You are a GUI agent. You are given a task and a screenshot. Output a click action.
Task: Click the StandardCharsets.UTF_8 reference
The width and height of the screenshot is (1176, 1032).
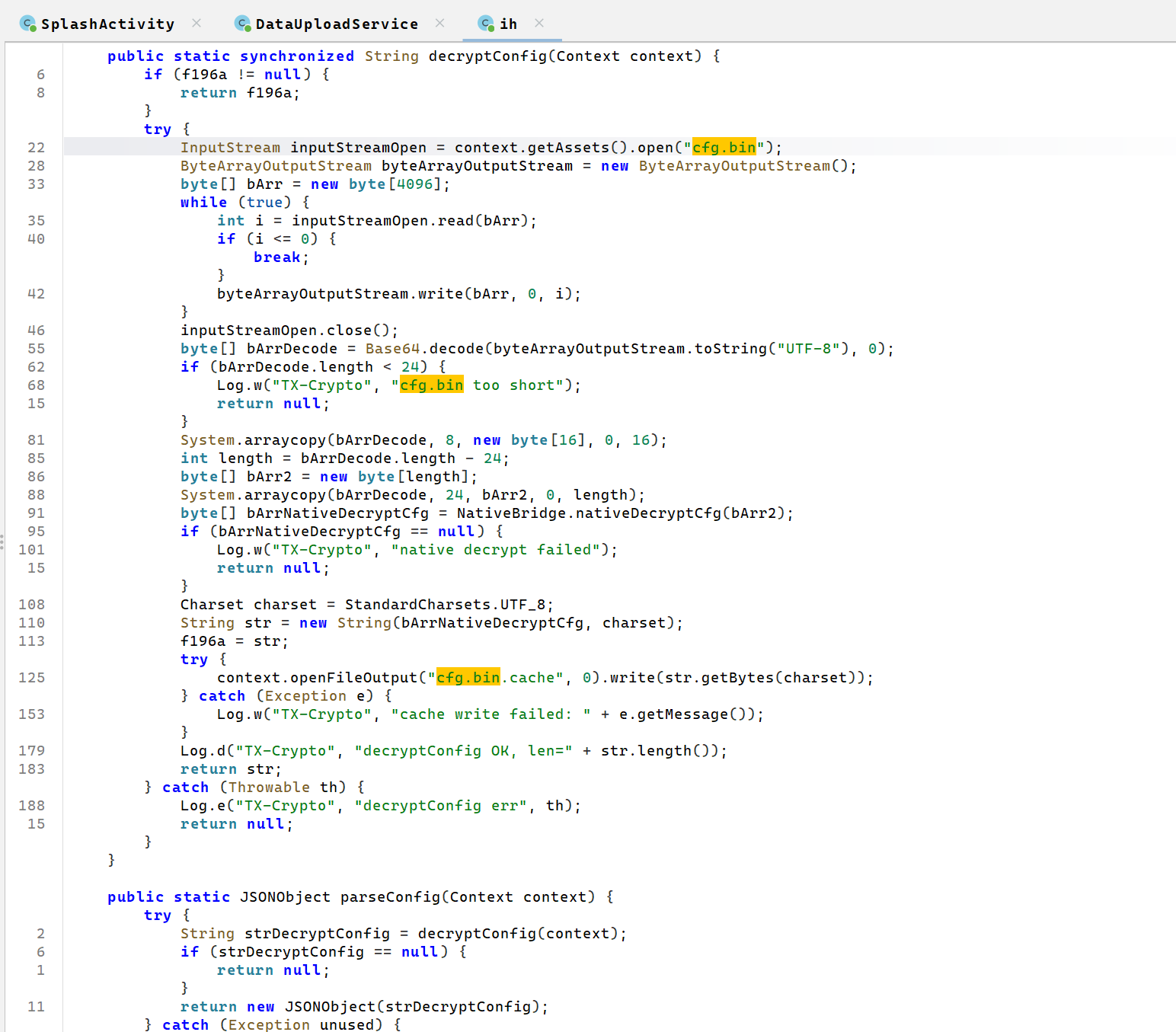446,604
